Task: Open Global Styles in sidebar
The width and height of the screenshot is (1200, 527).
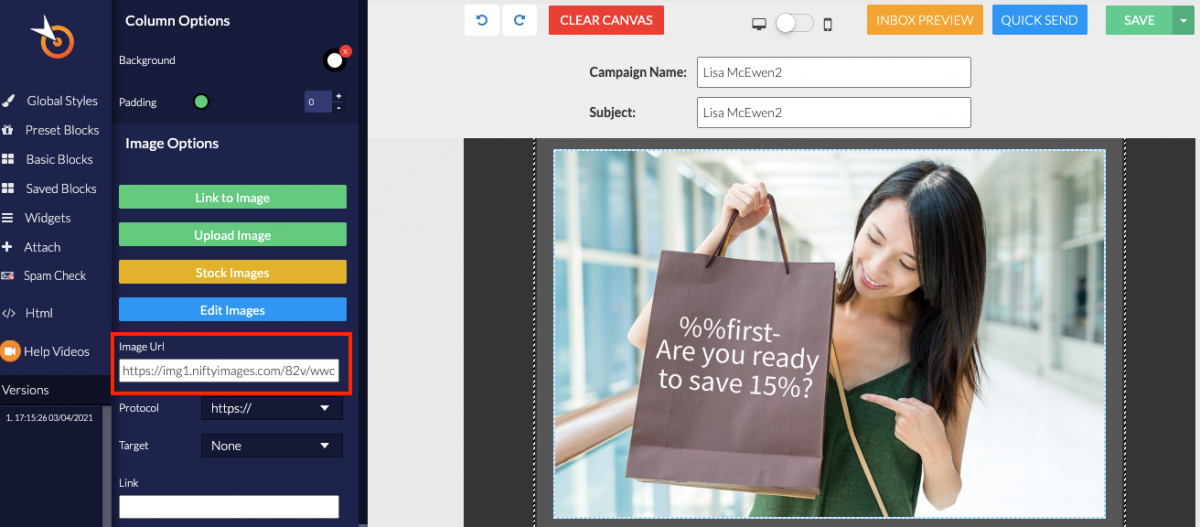Action: (62, 101)
